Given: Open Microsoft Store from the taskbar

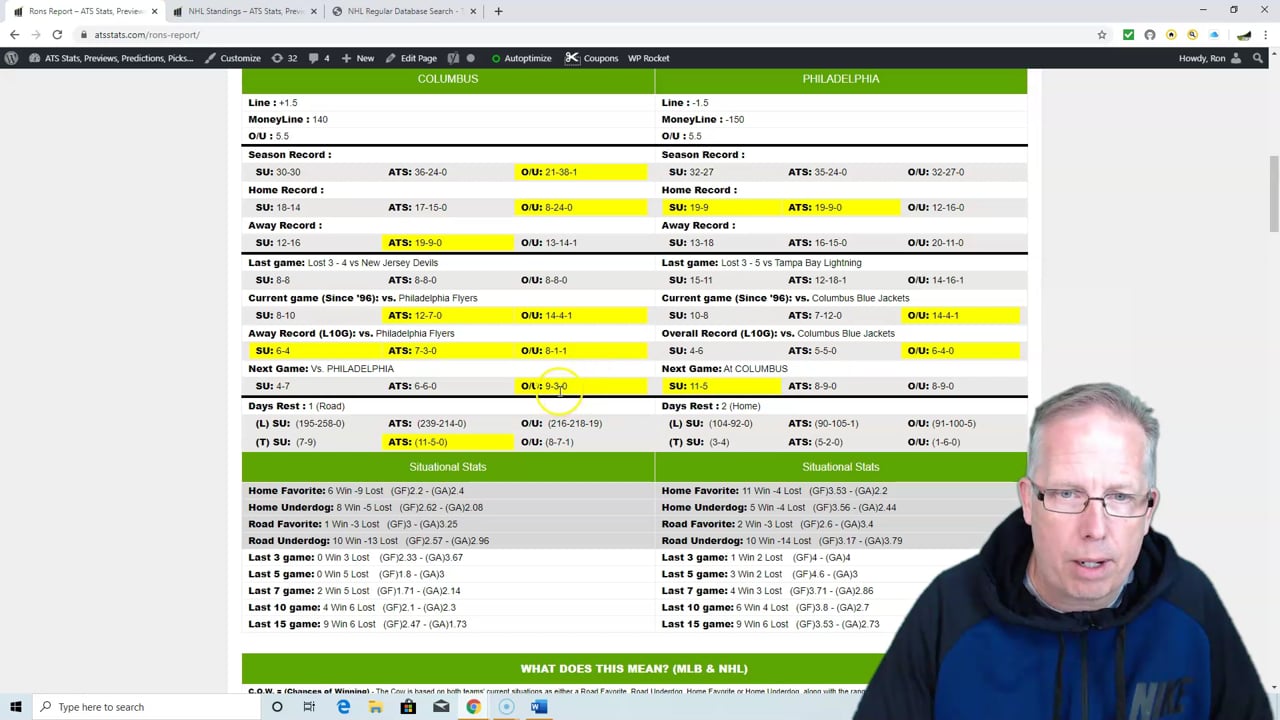Looking at the screenshot, I should 408,707.
